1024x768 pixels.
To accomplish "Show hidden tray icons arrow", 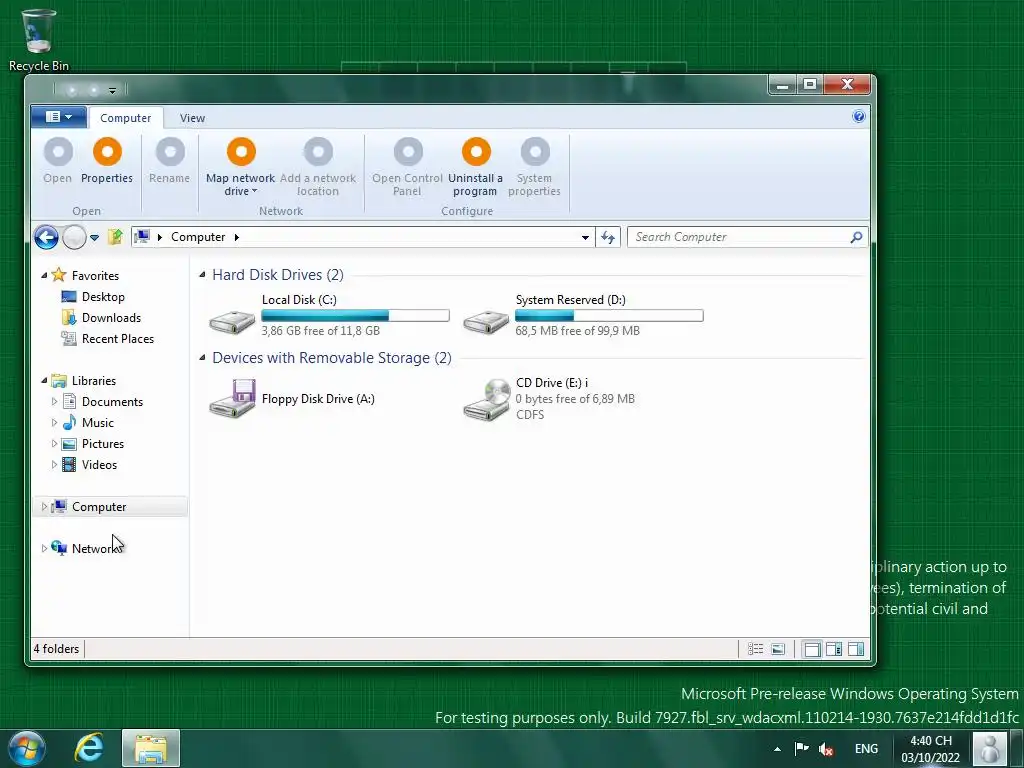I will pos(777,749).
